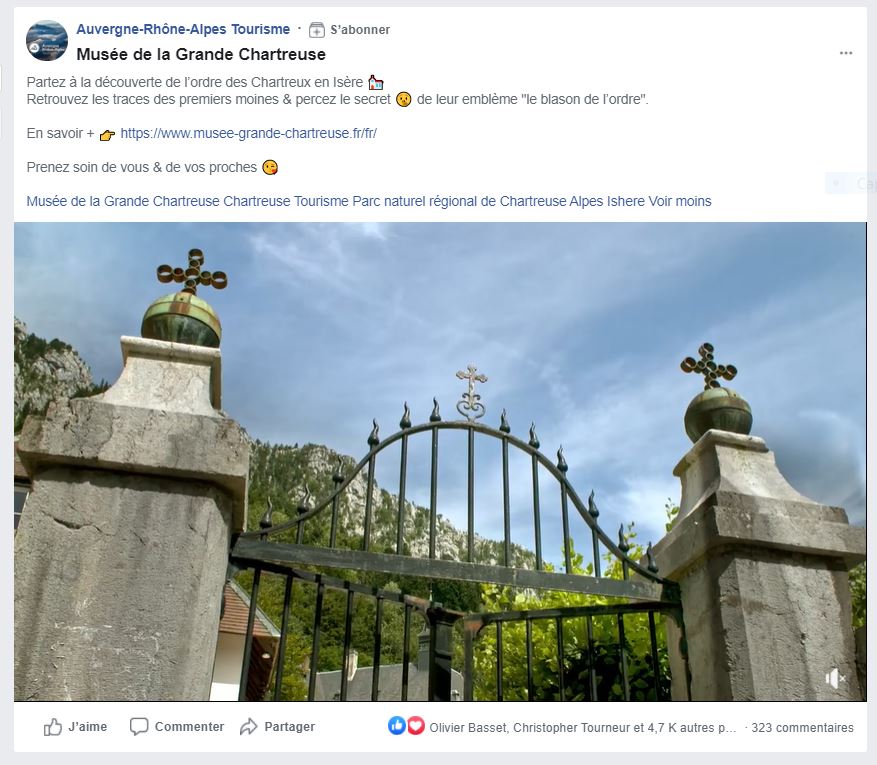
Task: View the 323 commentaires
Action: pyautogui.click(x=802, y=728)
